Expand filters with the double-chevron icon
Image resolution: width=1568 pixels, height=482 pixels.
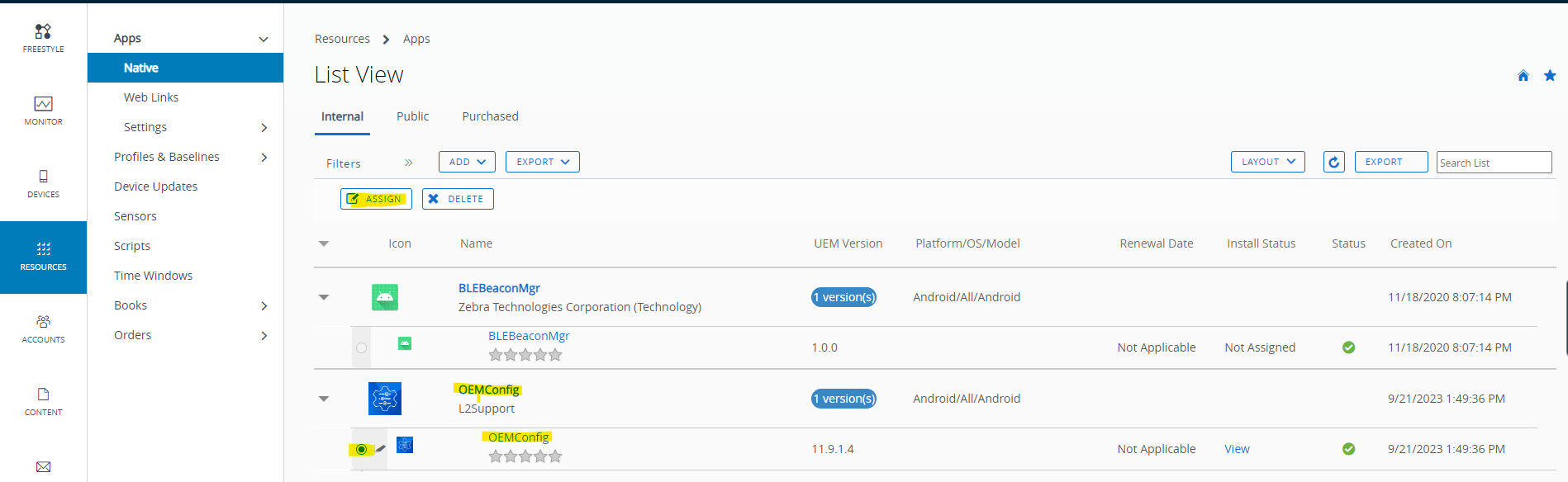pos(408,163)
